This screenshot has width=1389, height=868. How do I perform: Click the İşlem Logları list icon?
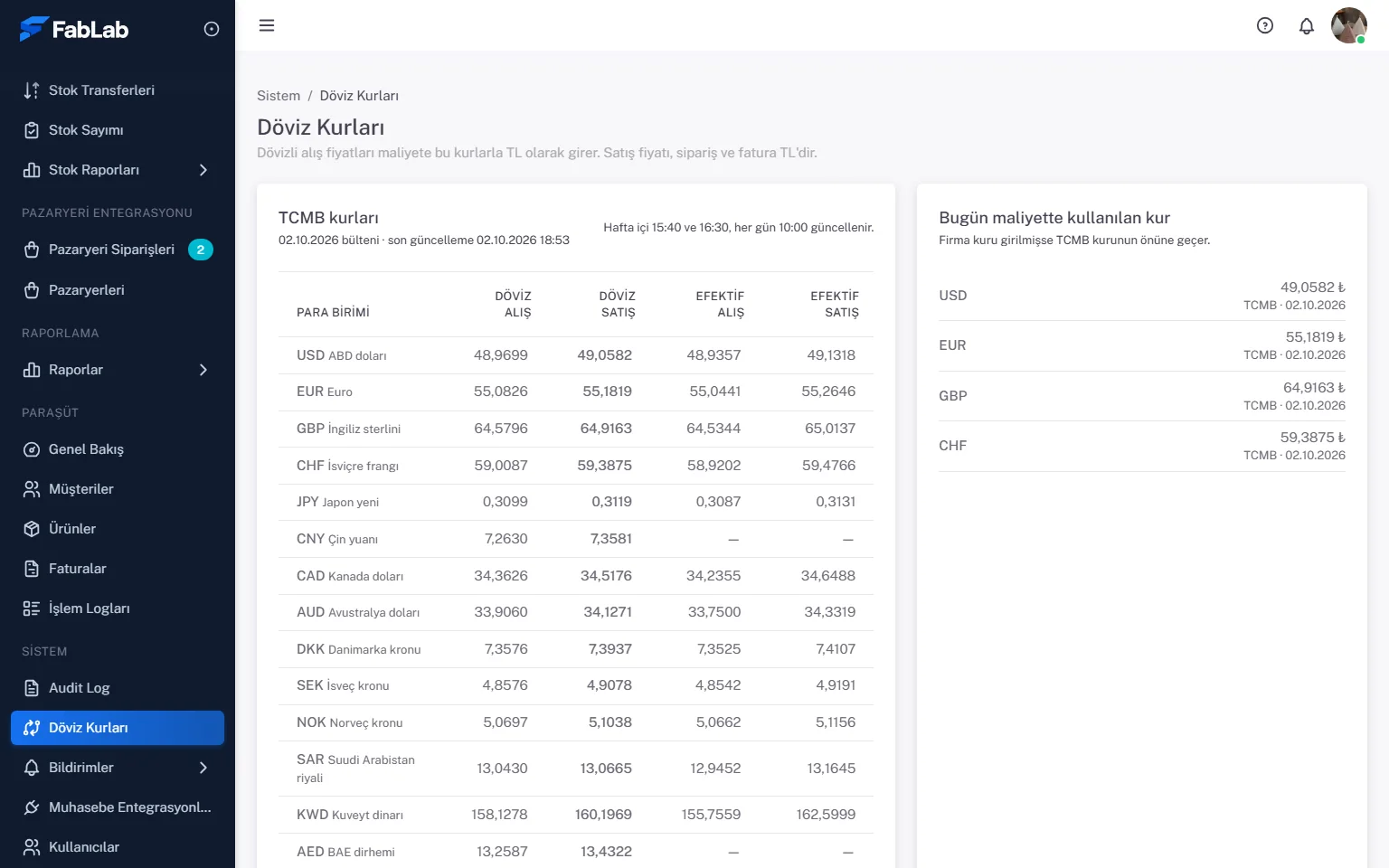32,609
